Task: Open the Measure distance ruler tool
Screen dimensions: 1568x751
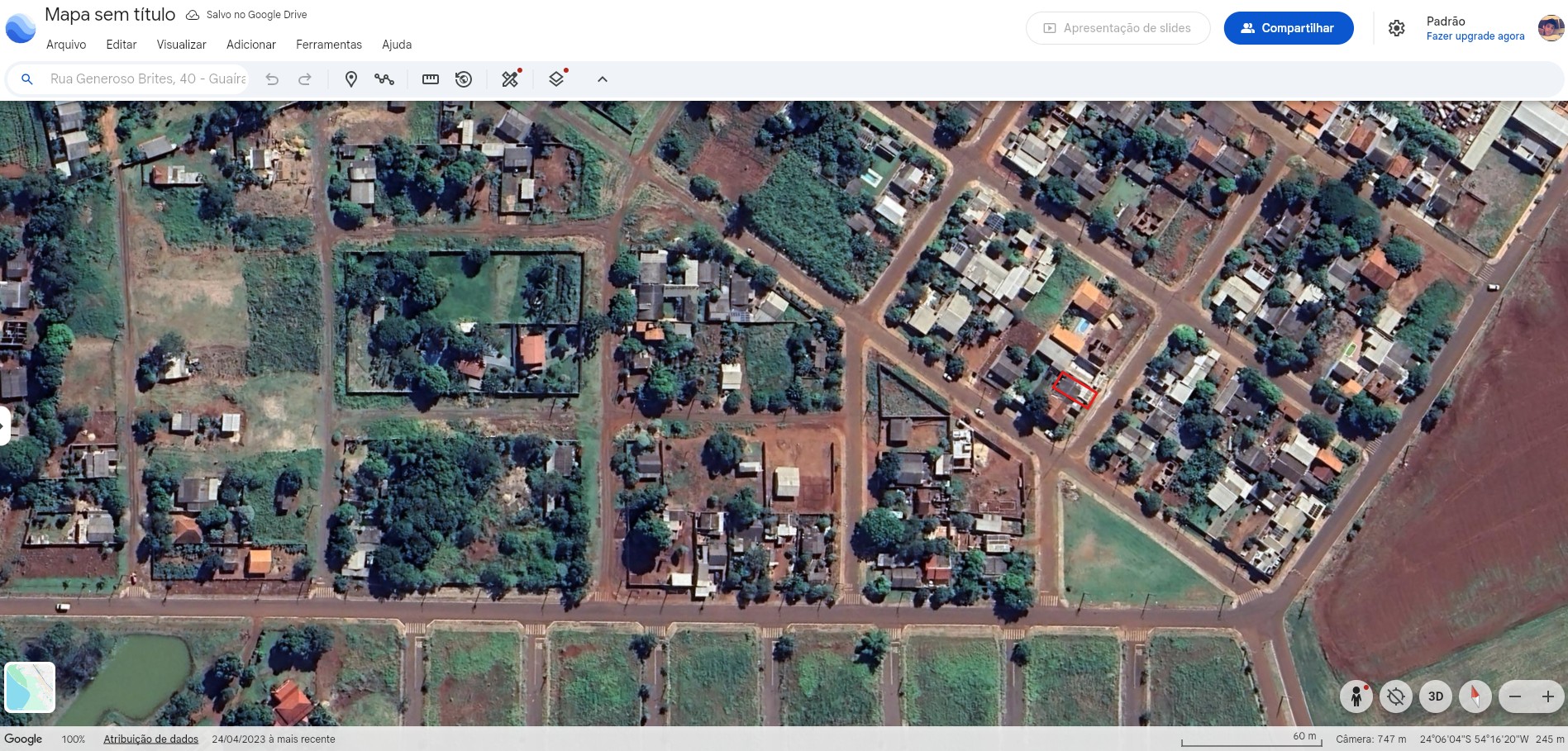Action: (431, 79)
